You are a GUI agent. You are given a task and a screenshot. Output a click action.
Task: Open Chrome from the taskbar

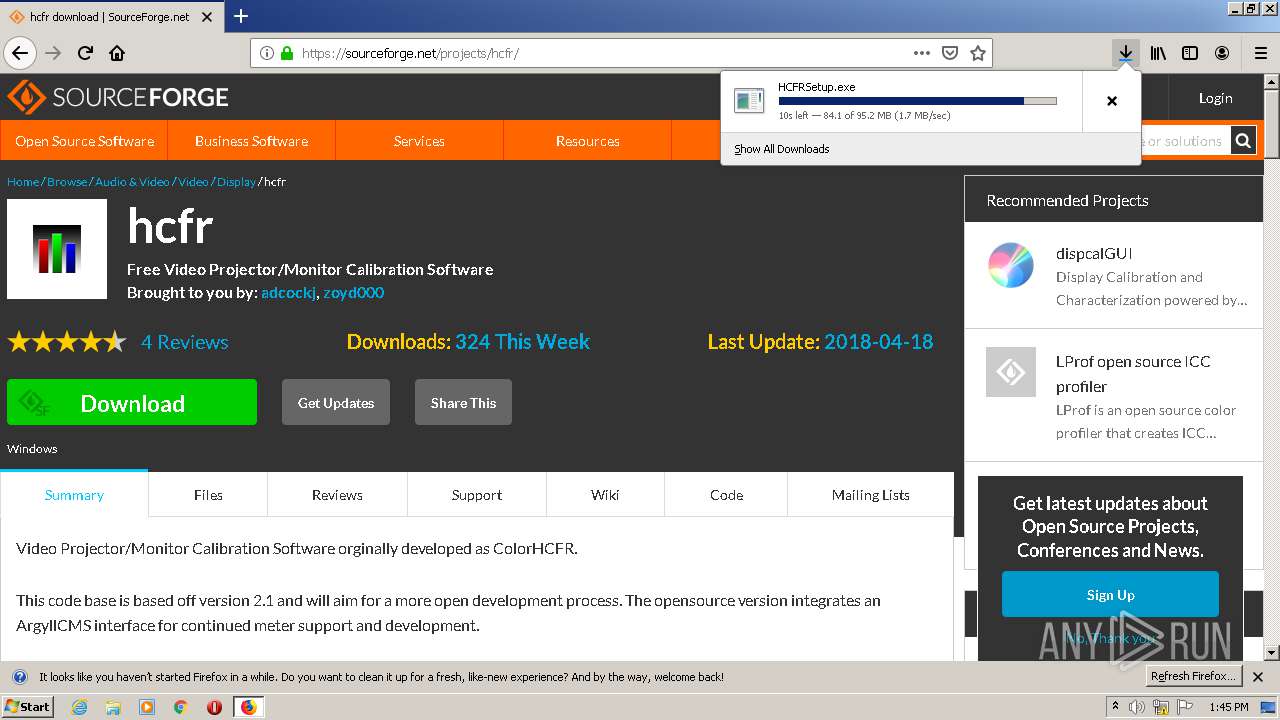click(x=181, y=707)
